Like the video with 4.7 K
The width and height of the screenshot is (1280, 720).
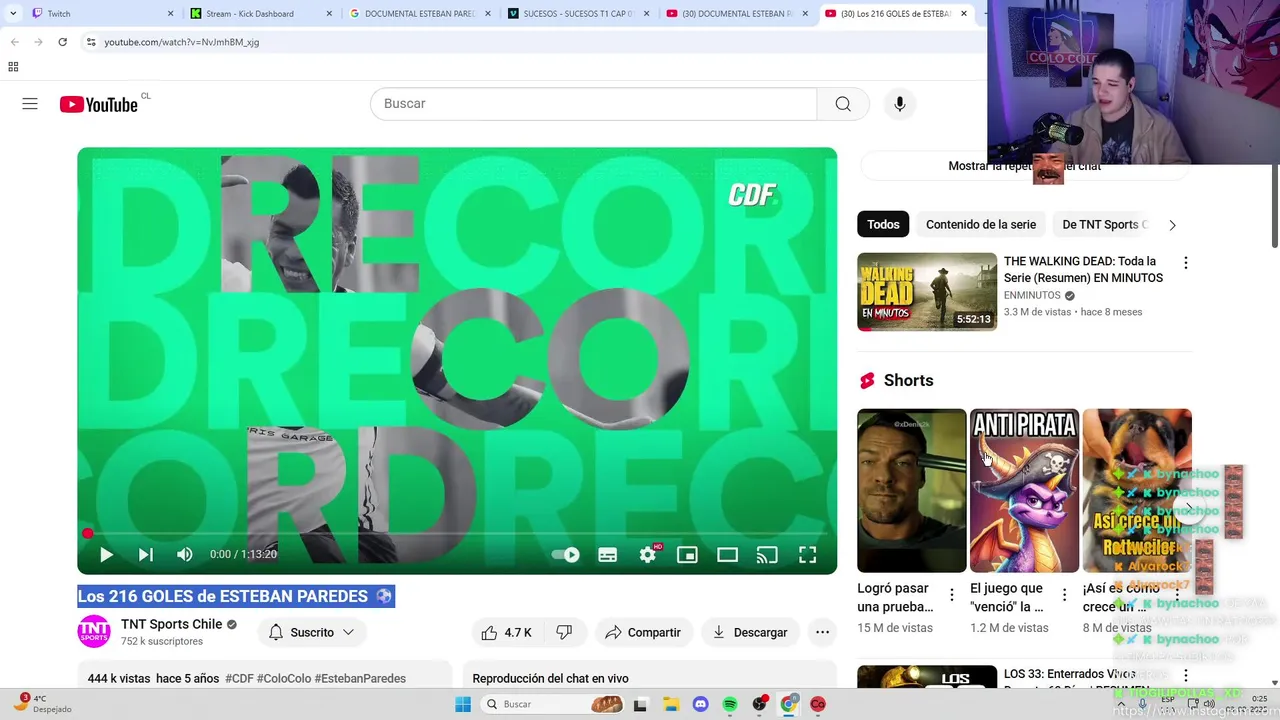click(506, 632)
